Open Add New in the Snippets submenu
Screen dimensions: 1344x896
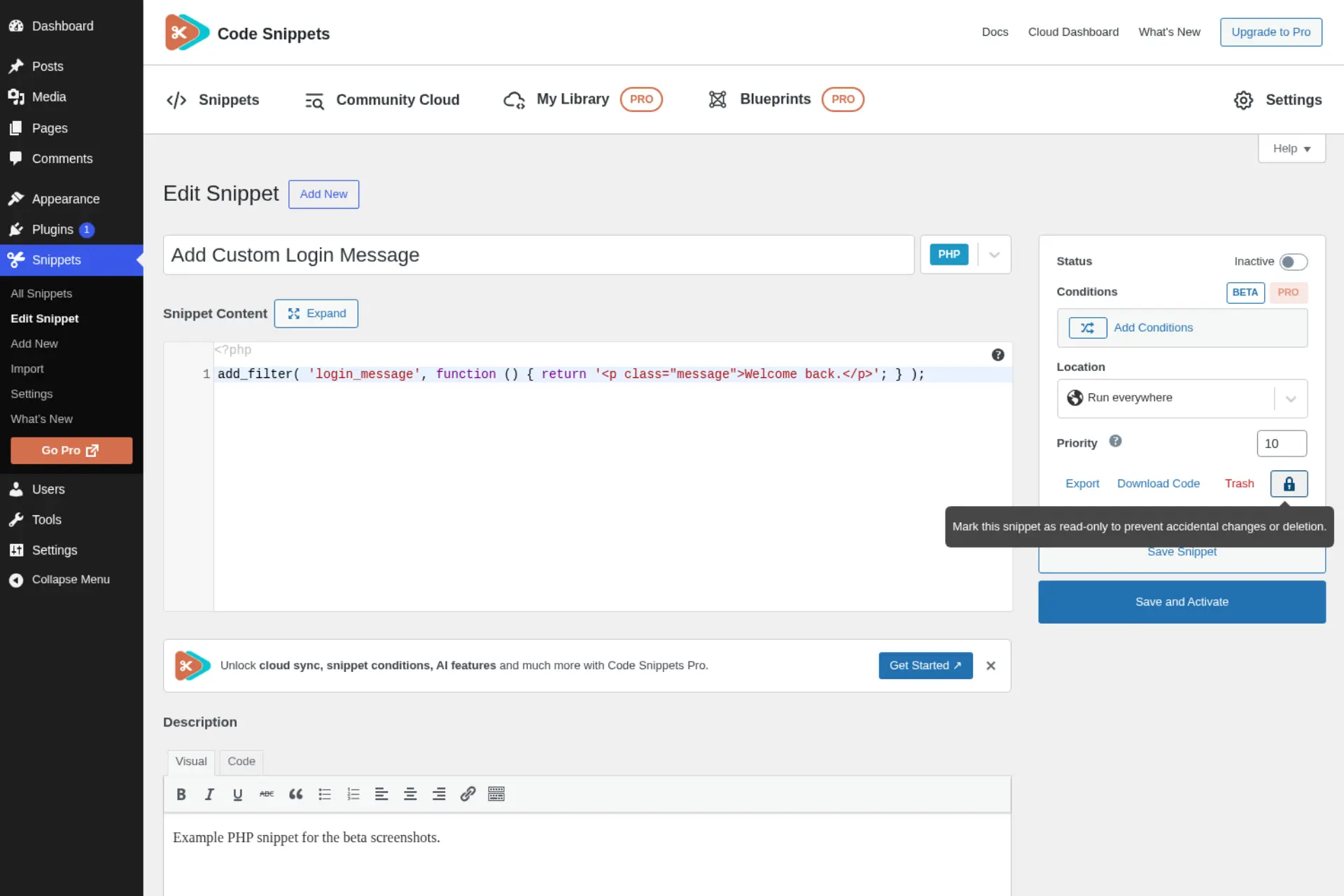tap(34, 344)
